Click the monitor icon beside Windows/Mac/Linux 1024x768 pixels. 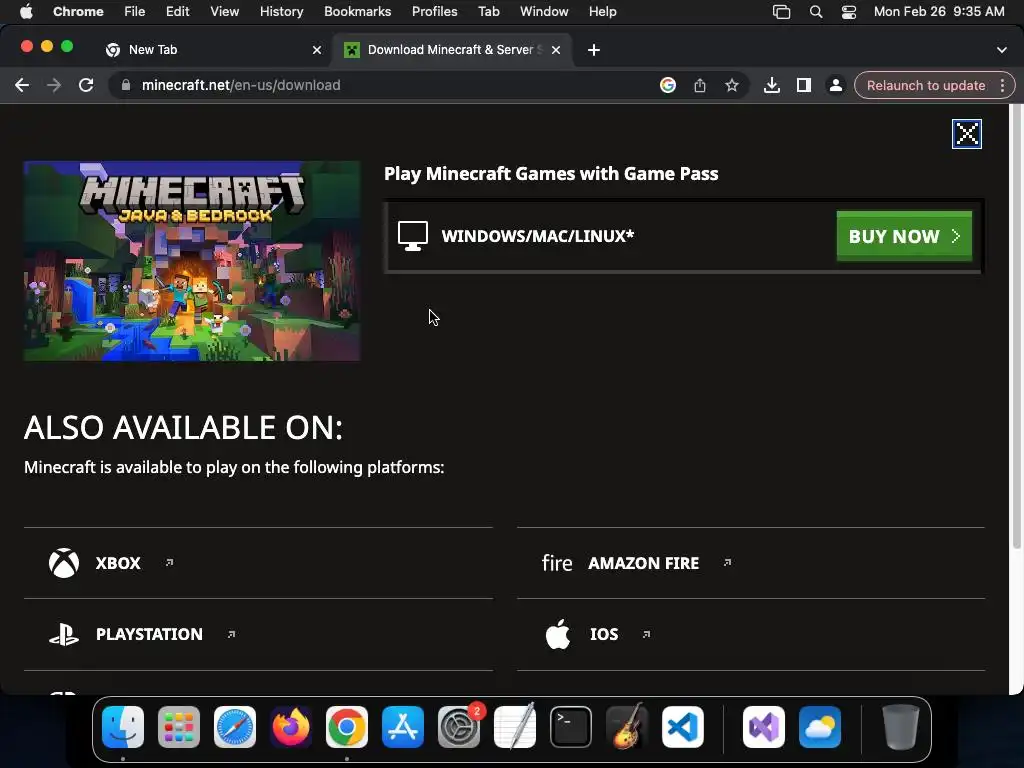coord(413,236)
